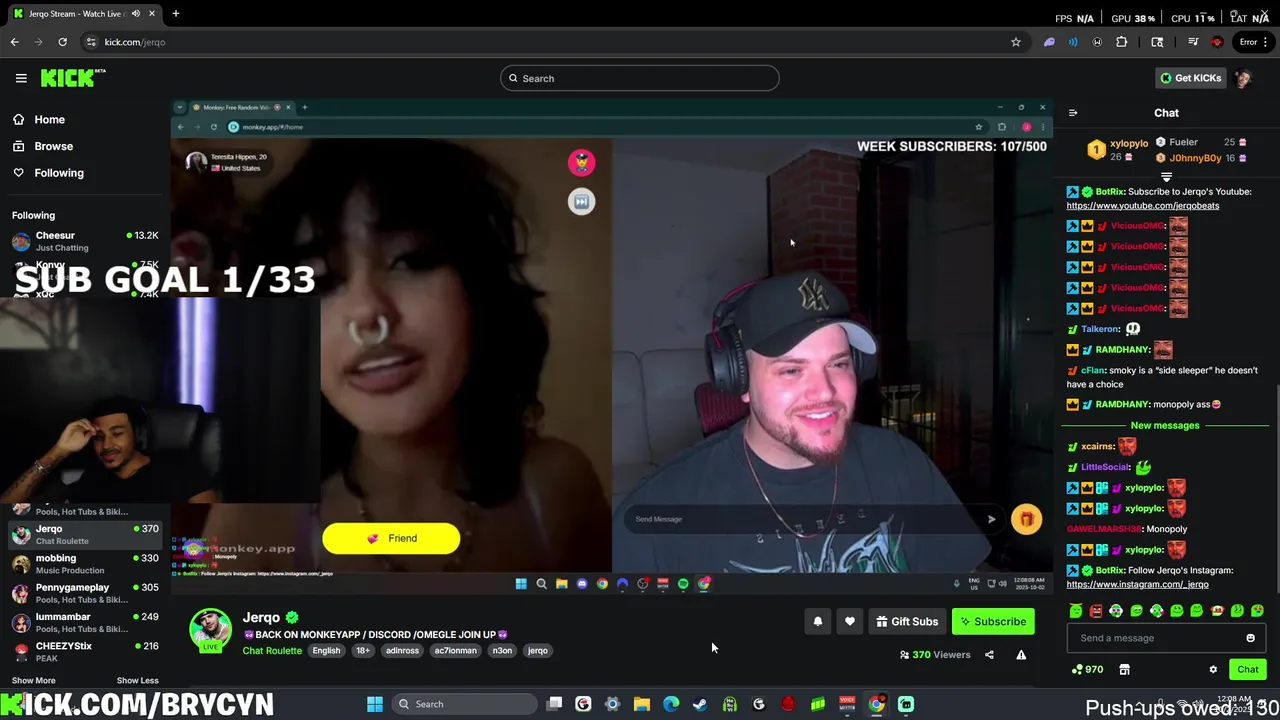The width and height of the screenshot is (1280, 720).
Task: Open media controls icon in browser toolbar
Action: pyautogui.click(x=1193, y=42)
